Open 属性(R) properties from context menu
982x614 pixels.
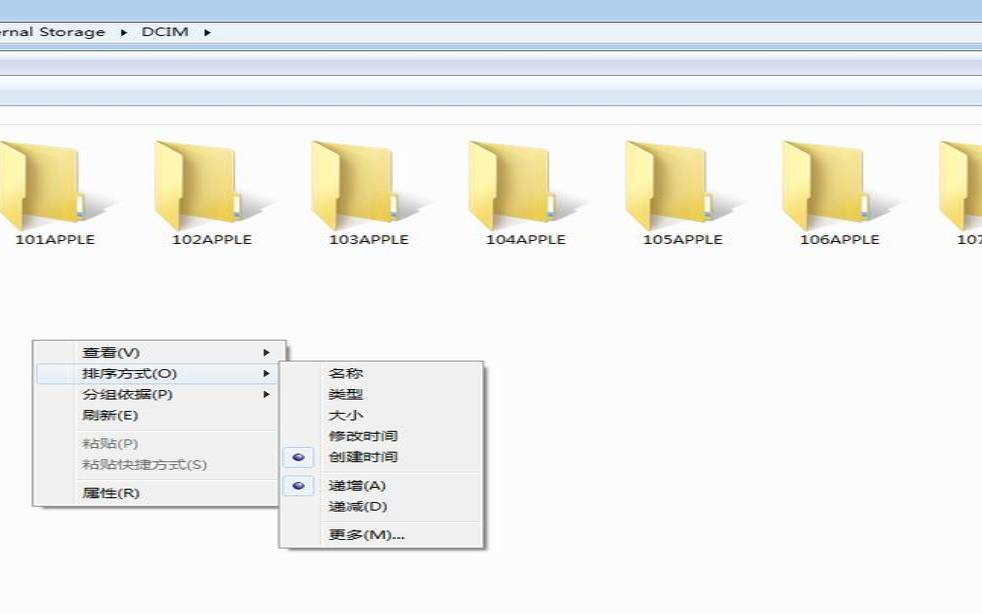pos(110,493)
